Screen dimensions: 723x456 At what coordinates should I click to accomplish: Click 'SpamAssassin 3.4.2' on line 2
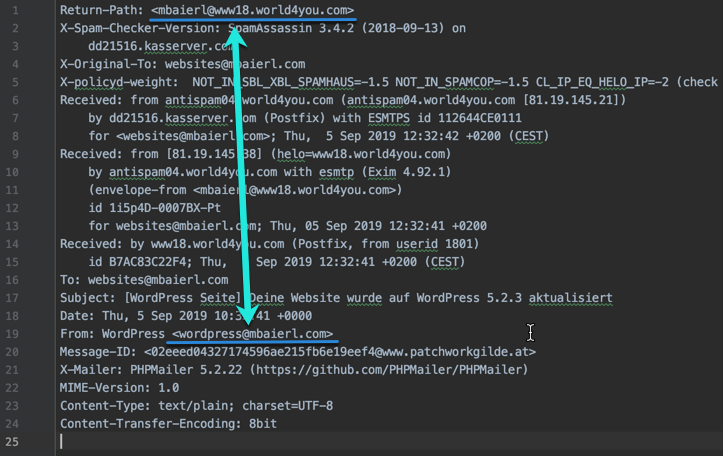pos(291,28)
